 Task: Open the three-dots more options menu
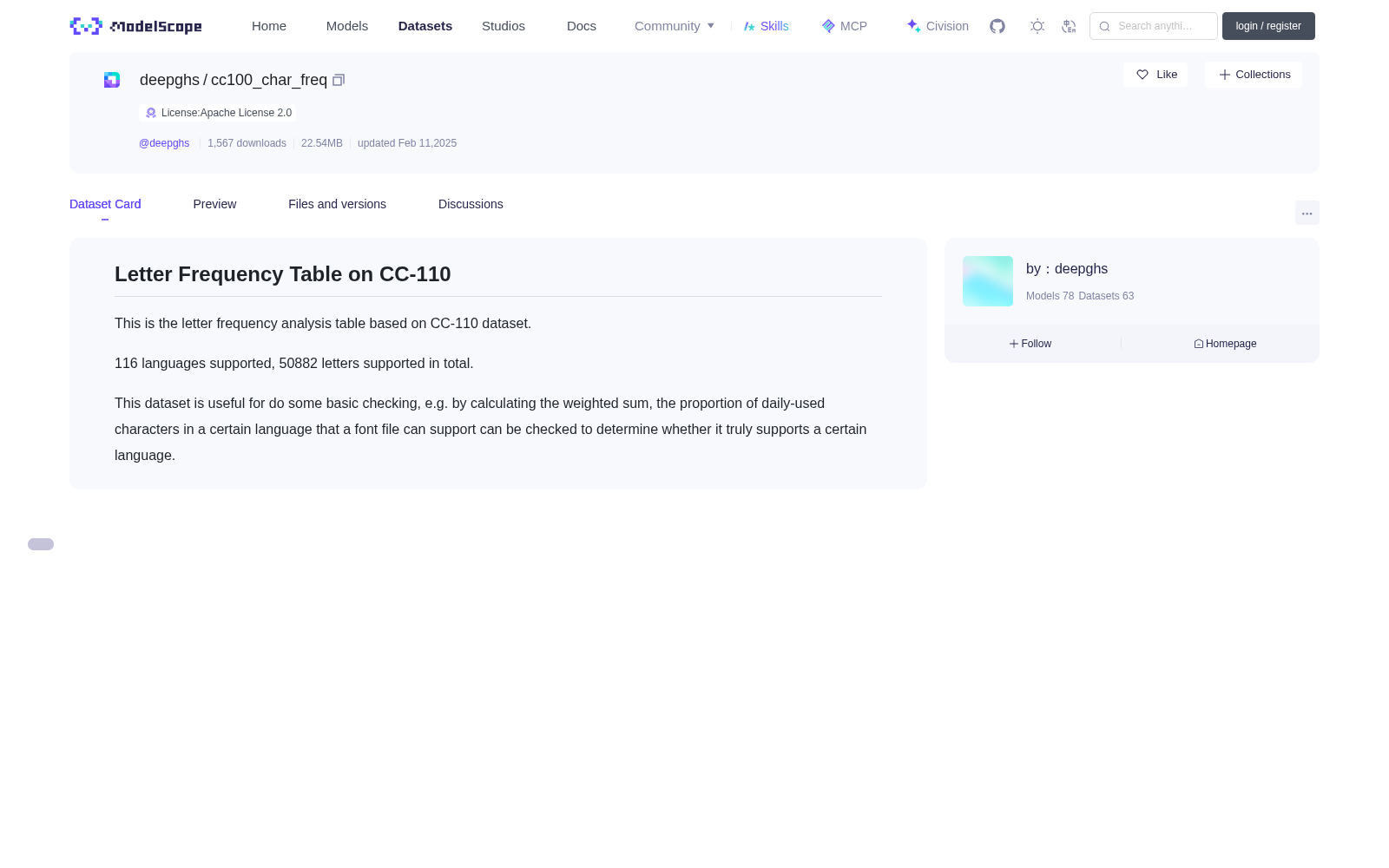point(1307,213)
